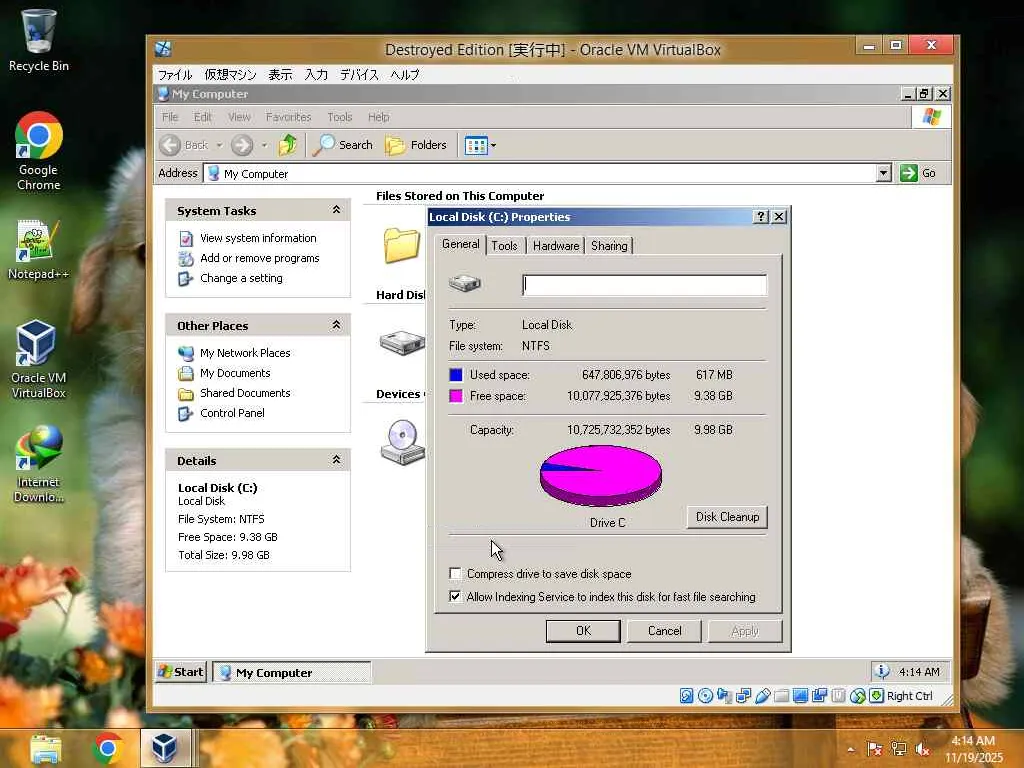Click the Back arrow in My Computer toolbar

(170, 145)
